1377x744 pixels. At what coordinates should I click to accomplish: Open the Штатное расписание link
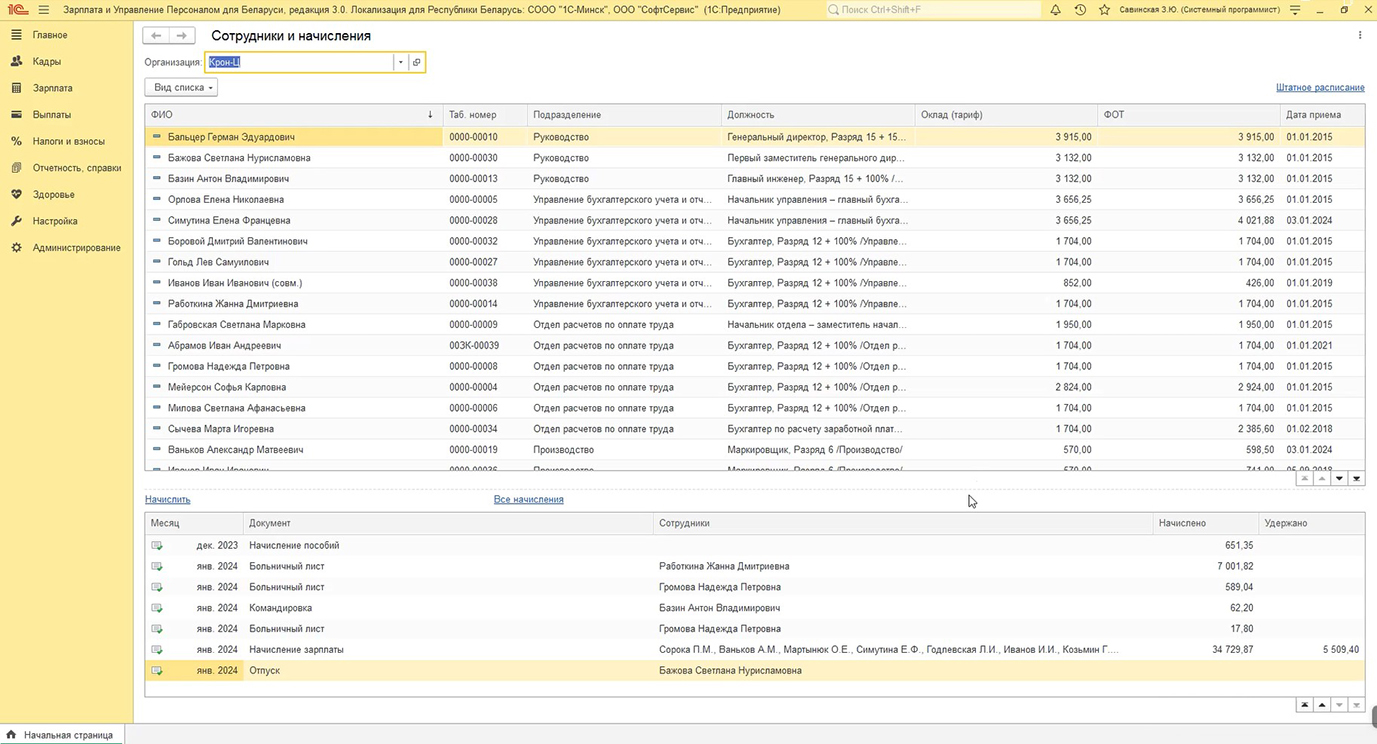click(1320, 88)
